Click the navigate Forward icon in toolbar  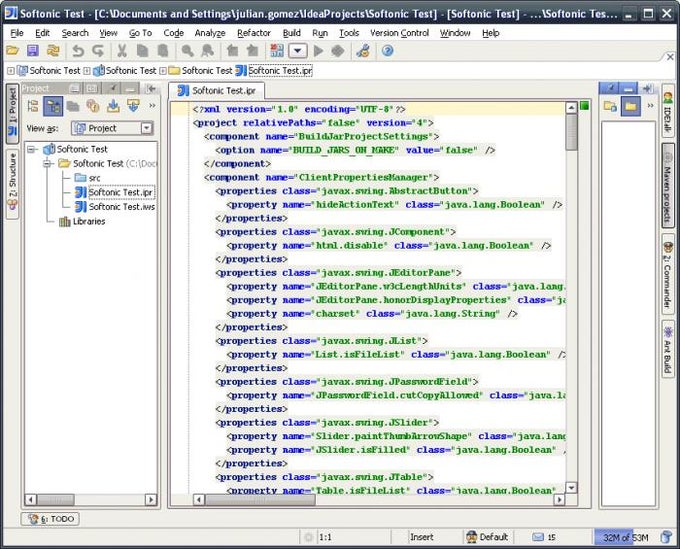[252, 51]
